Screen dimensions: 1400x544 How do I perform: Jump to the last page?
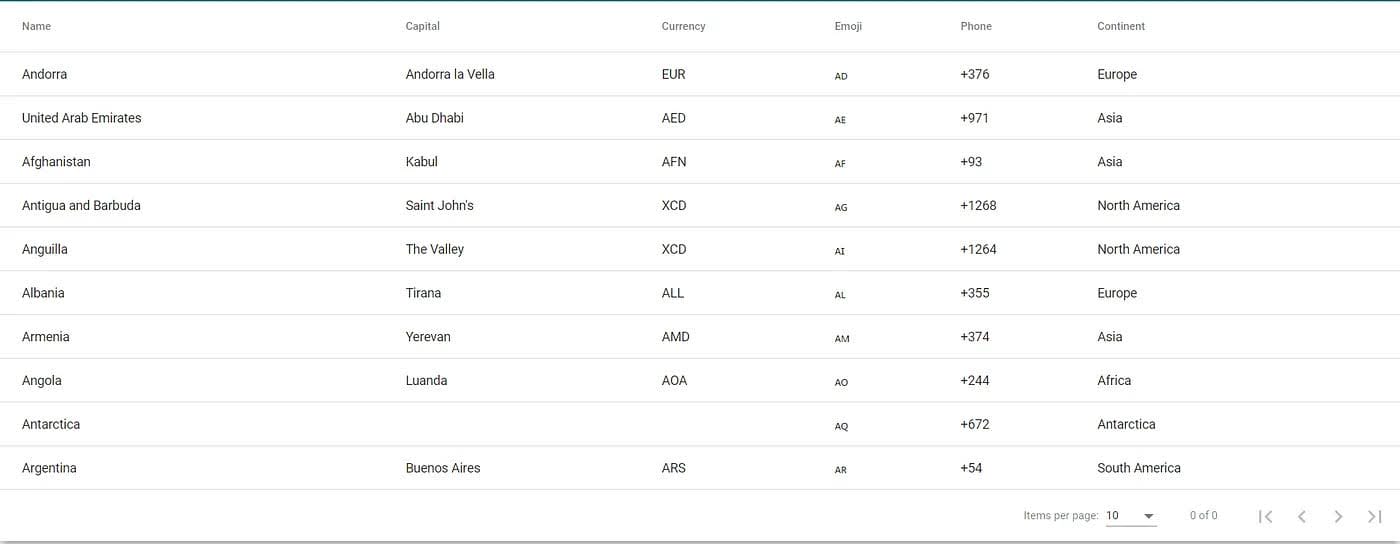pos(1374,516)
